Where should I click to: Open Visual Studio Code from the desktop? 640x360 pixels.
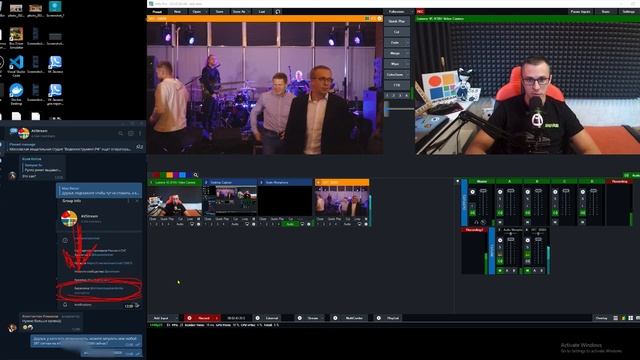tap(16, 66)
